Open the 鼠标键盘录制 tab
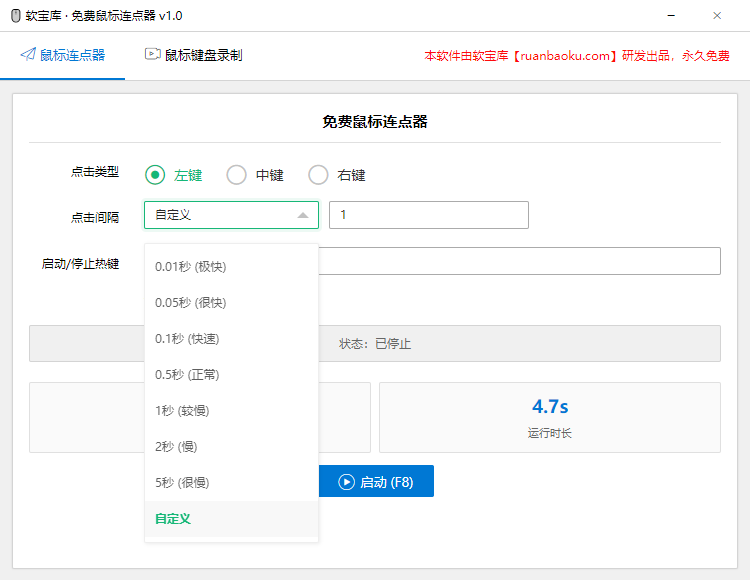This screenshot has width=750, height=580. point(194,55)
